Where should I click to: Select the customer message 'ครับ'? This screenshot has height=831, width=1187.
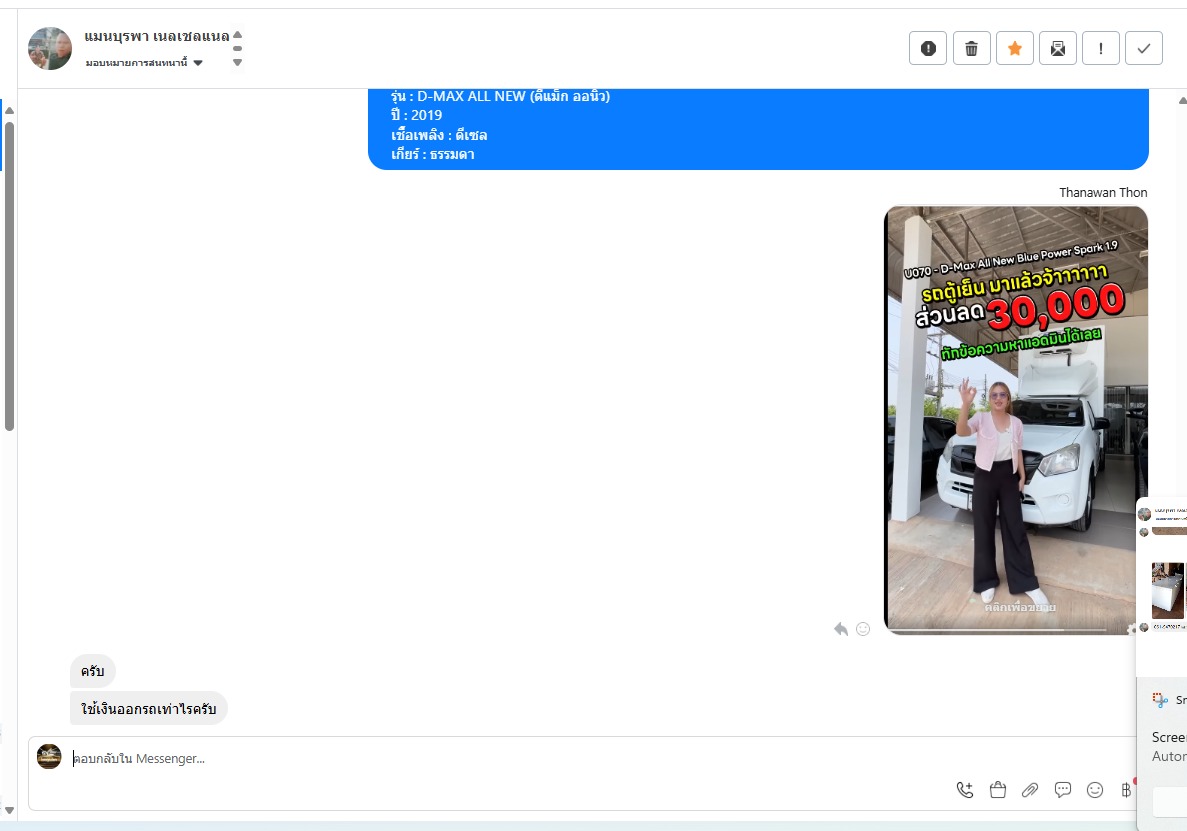pos(92,671)
